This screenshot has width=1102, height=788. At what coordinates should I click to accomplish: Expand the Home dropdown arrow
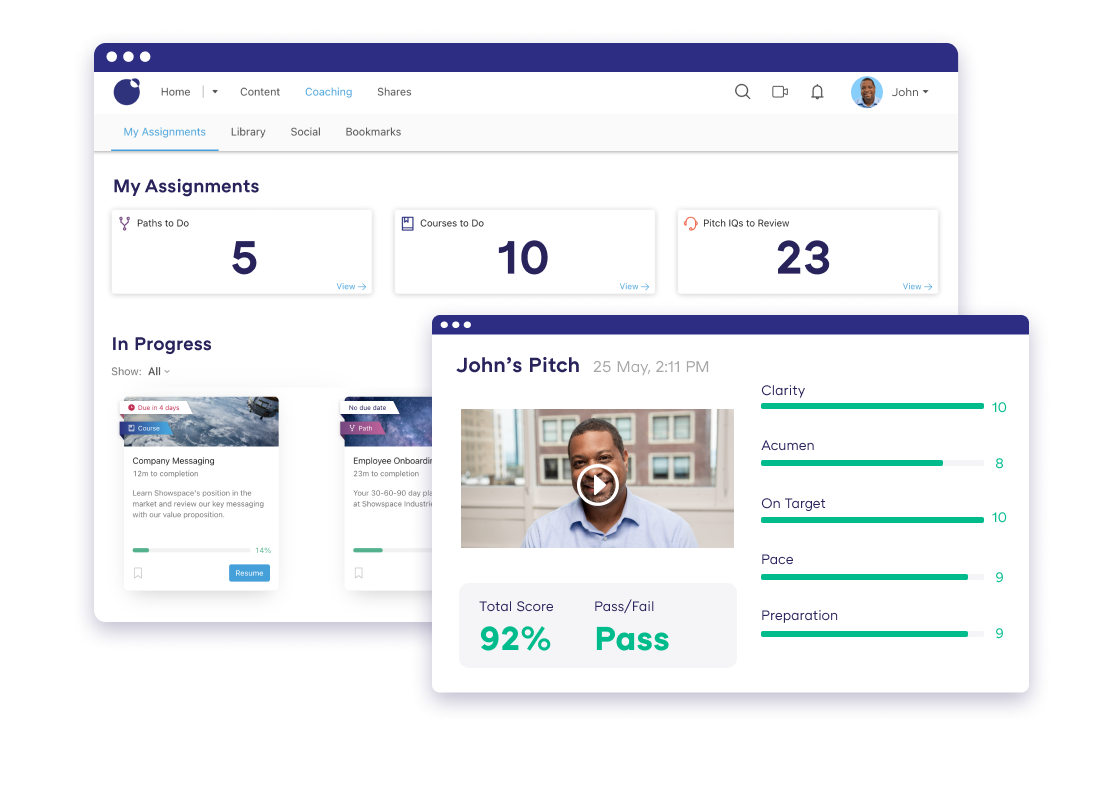pyautogui.click(x=215, y=92)
